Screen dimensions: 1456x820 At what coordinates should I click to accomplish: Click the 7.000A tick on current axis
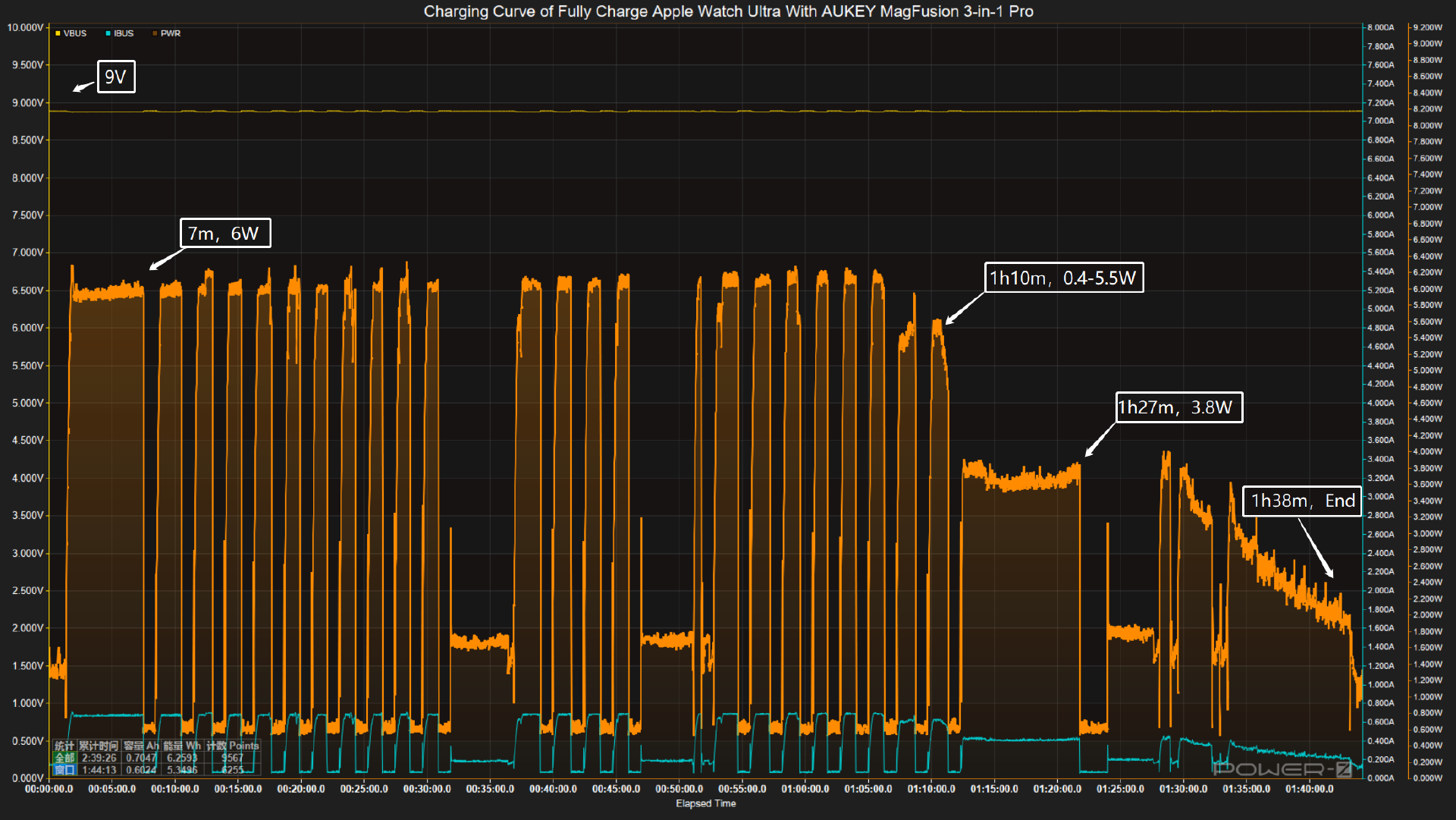[1380, 121]
